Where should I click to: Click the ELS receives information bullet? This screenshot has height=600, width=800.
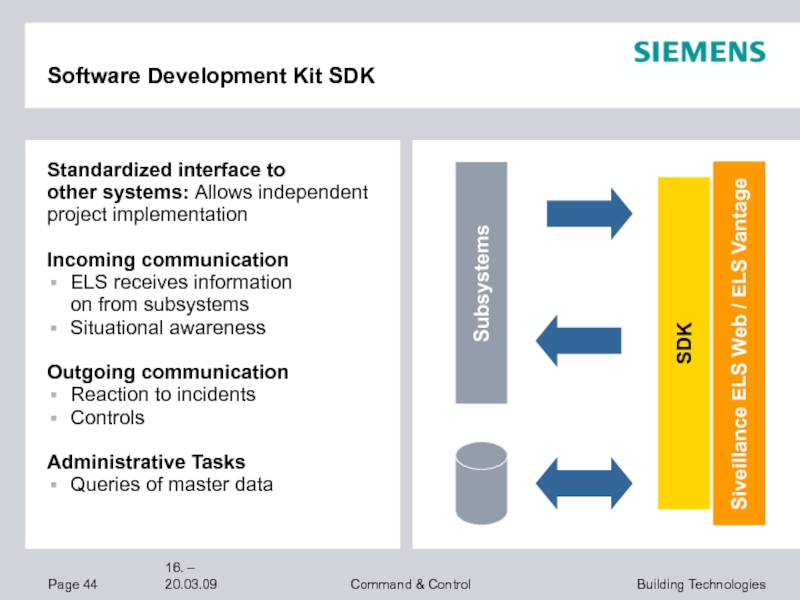181,293
